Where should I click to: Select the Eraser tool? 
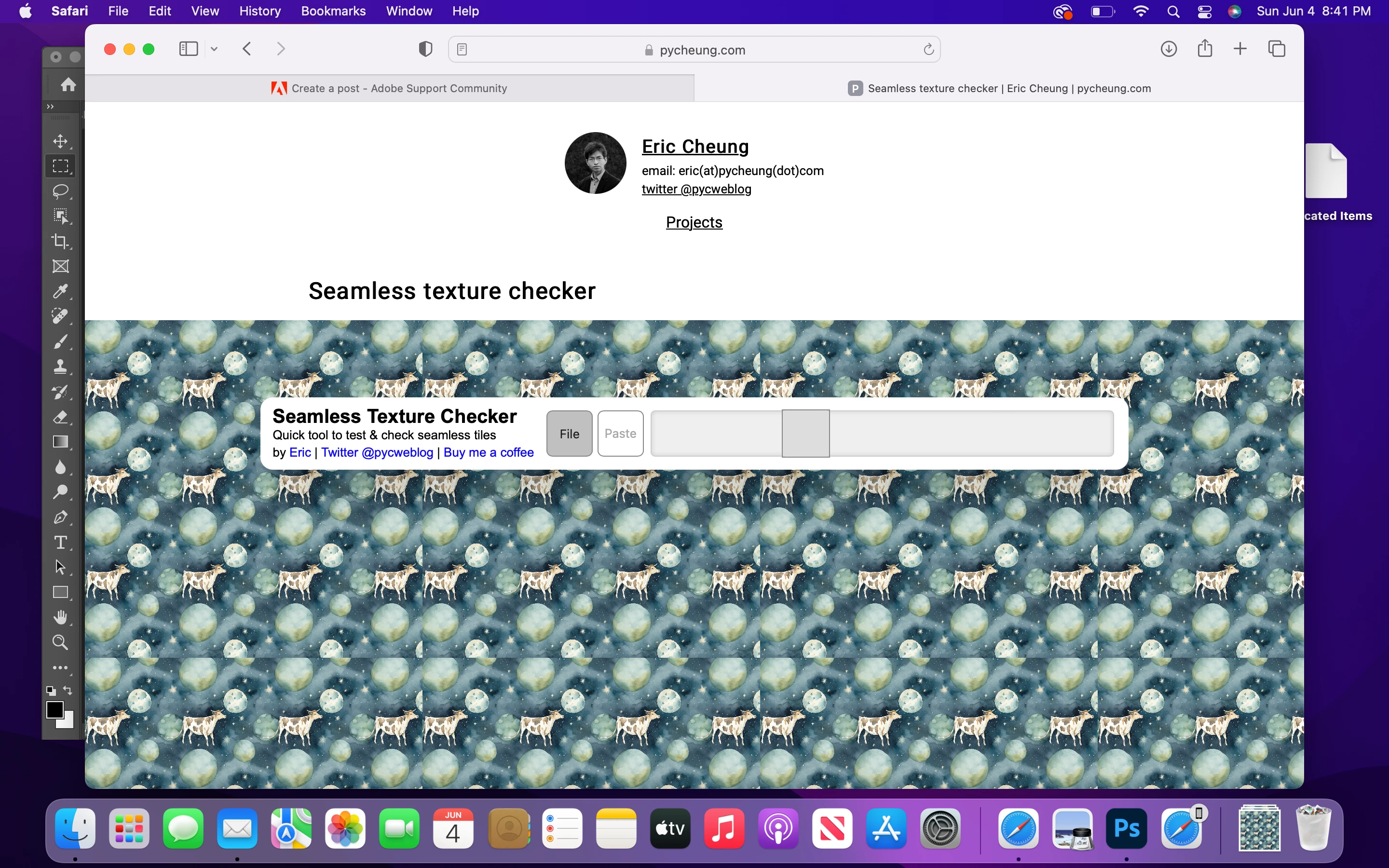60,417
